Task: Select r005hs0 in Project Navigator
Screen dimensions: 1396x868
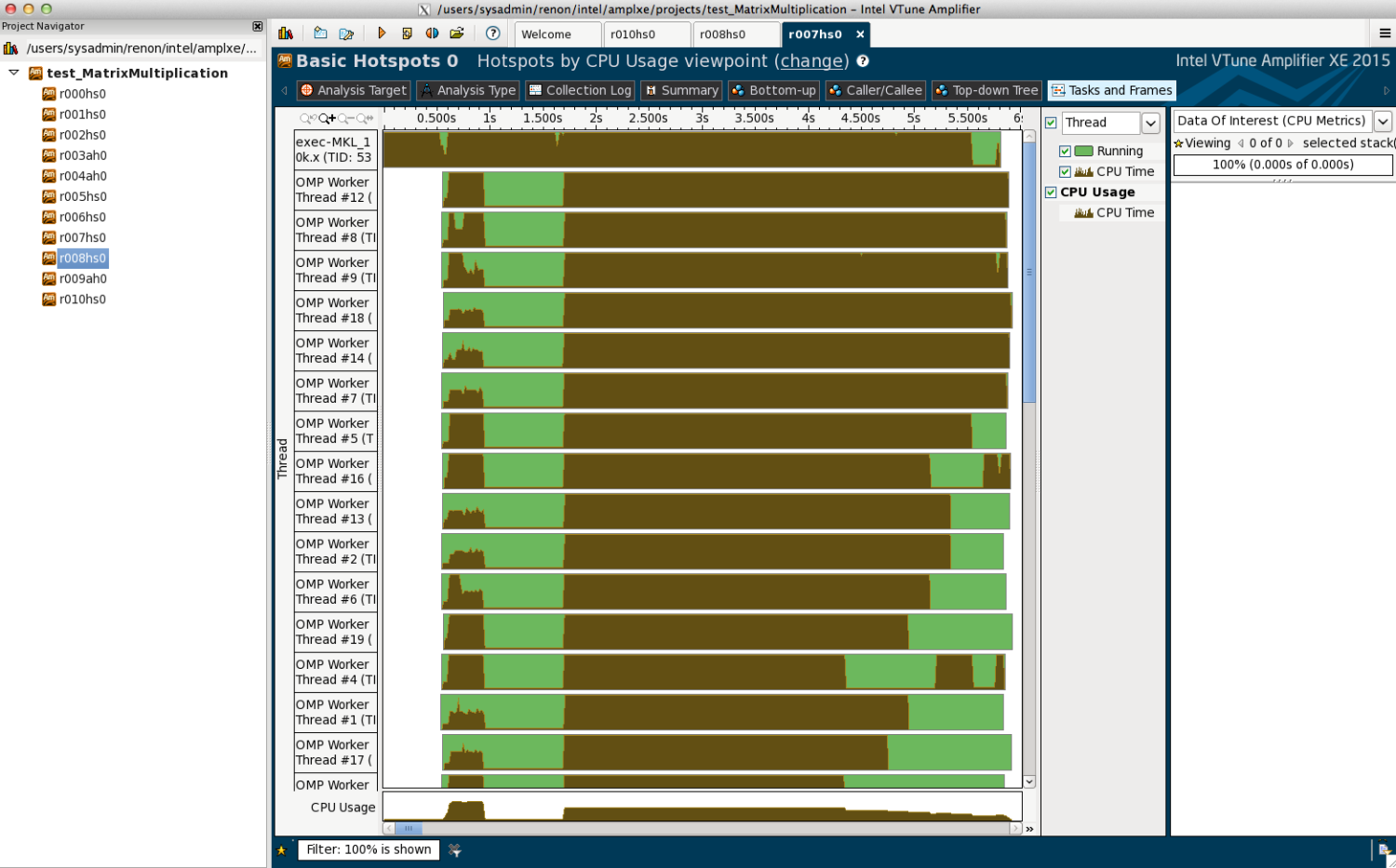Action: (x=83, y=196)
